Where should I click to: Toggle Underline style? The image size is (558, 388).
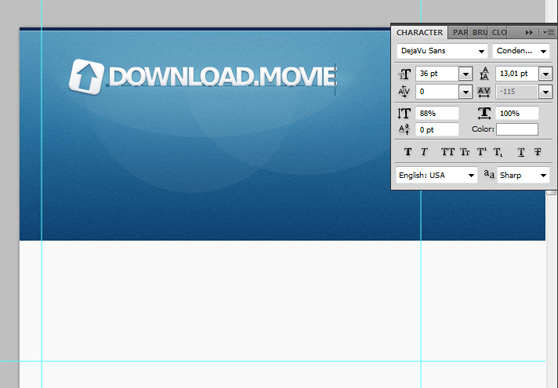pos(521,152)
